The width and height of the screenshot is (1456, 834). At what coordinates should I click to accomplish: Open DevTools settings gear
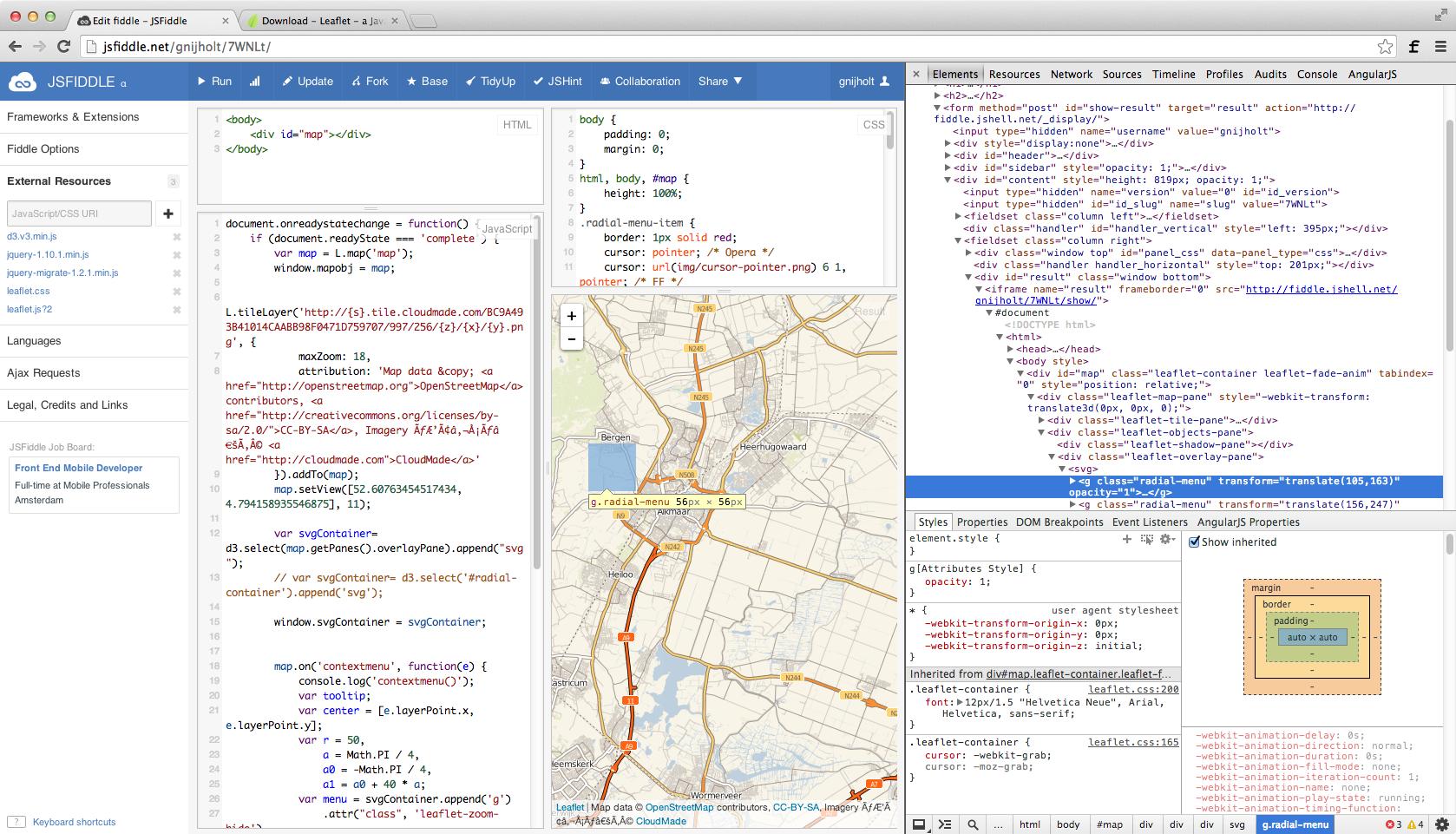coord(1442,824)
